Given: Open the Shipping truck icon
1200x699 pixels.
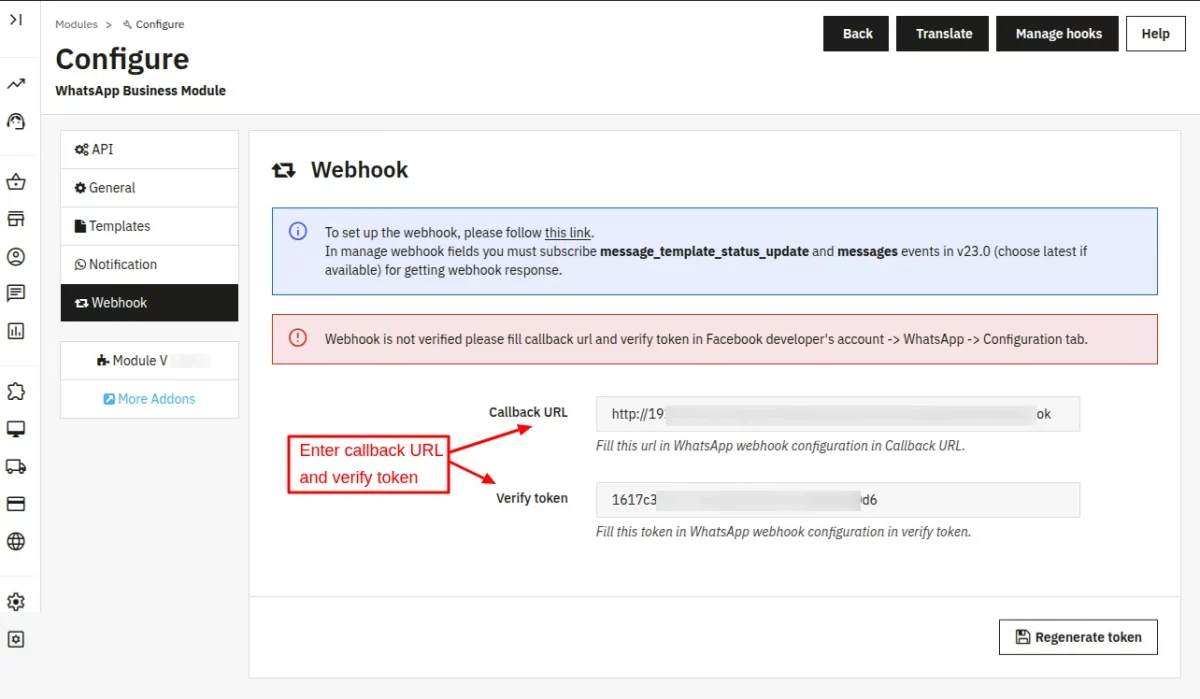Looking at the screenshot, I should click(x=17, y=465).
